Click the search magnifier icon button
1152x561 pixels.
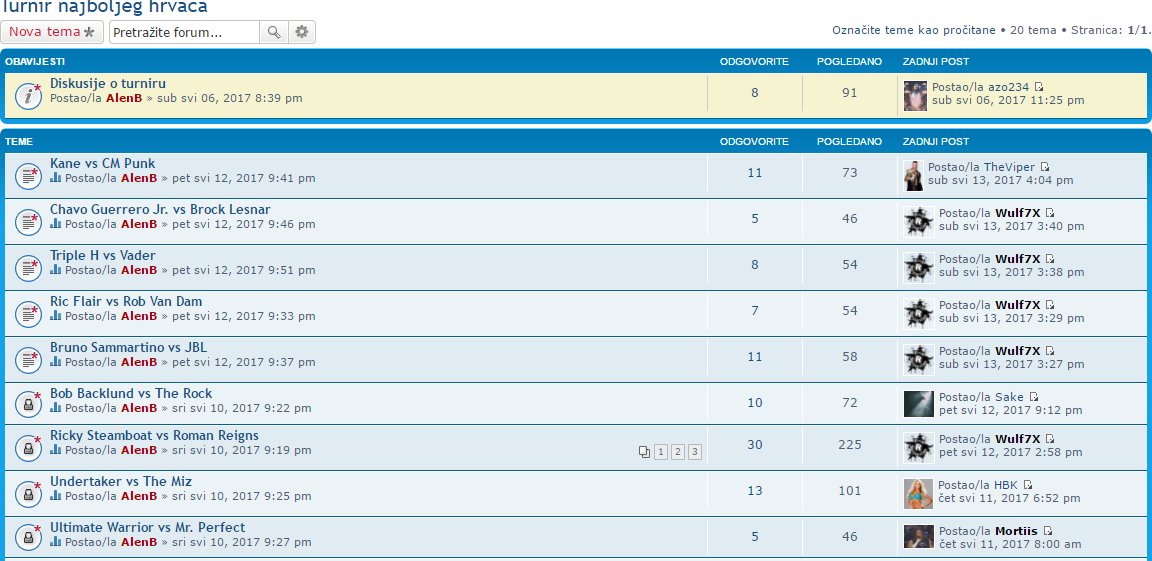pos(274,32)
